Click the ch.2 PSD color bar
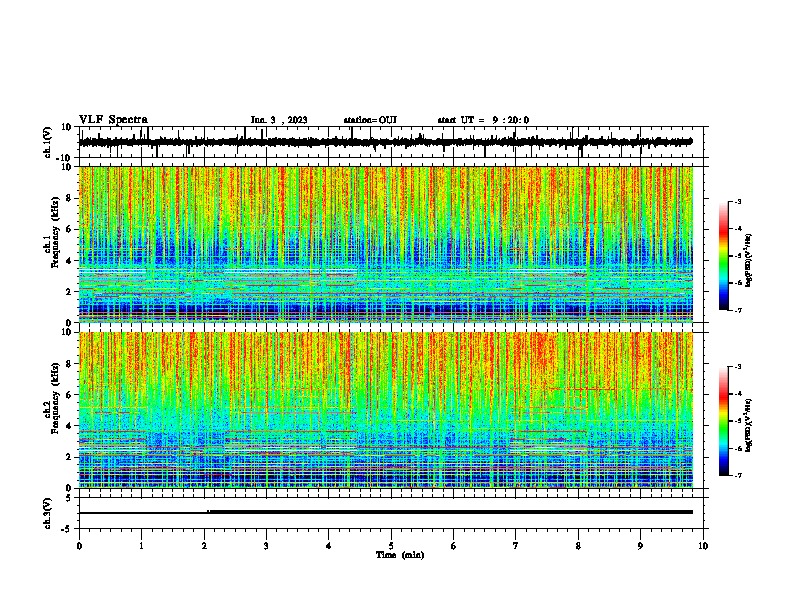This screenshot has width=792, height=612. click(x=724, y=421)
